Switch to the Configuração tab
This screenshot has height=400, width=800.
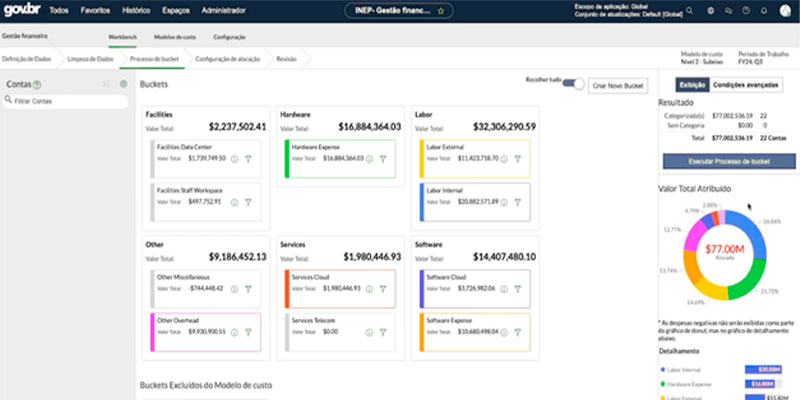click(229, 37)
